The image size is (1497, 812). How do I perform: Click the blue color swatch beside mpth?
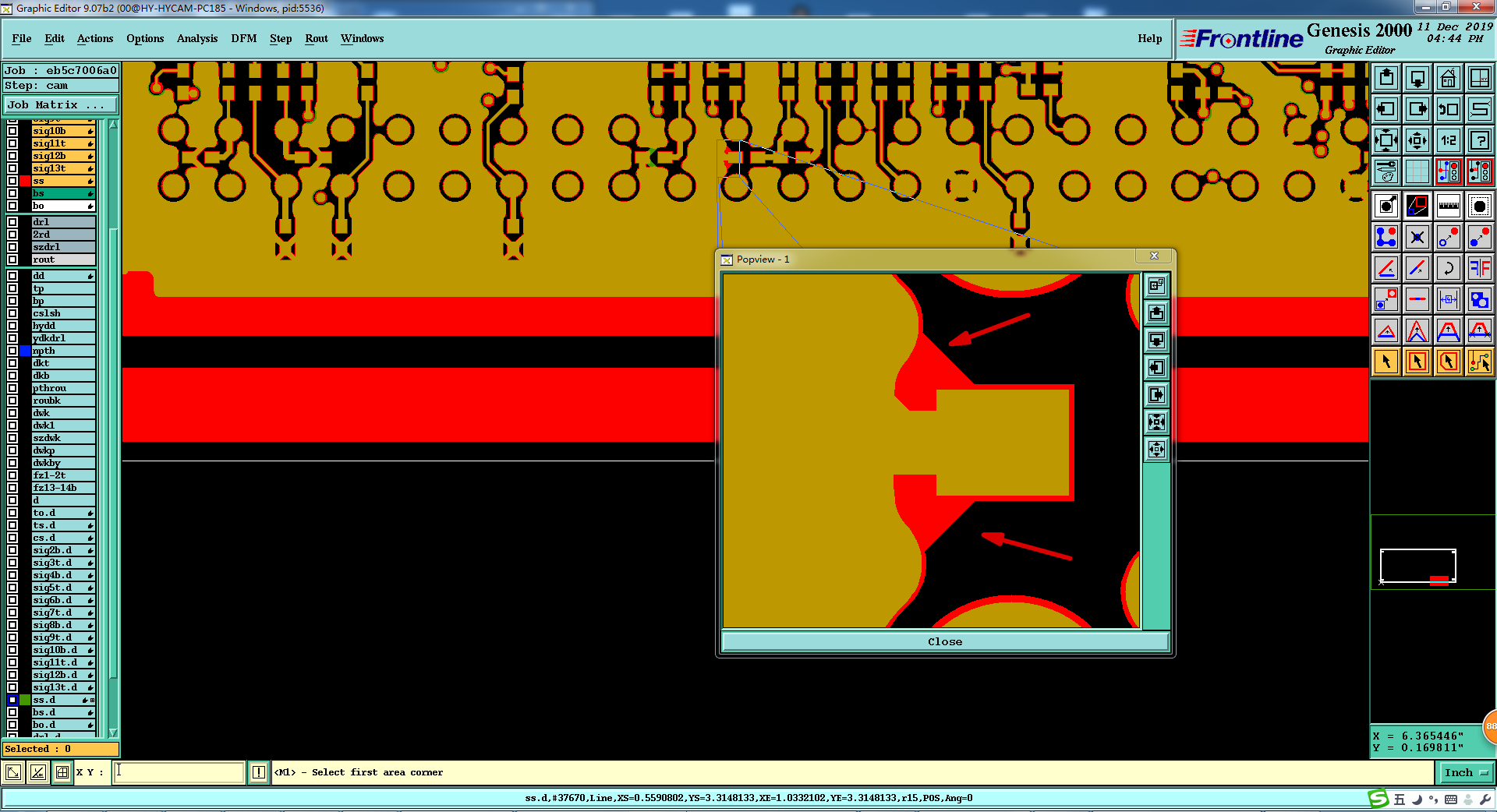(x=25, y=351)
